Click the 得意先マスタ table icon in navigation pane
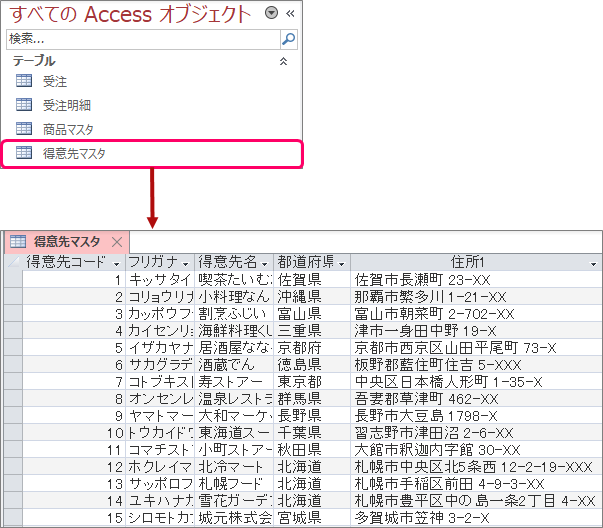This screenshot has width=603, height=528. (24, 153)
